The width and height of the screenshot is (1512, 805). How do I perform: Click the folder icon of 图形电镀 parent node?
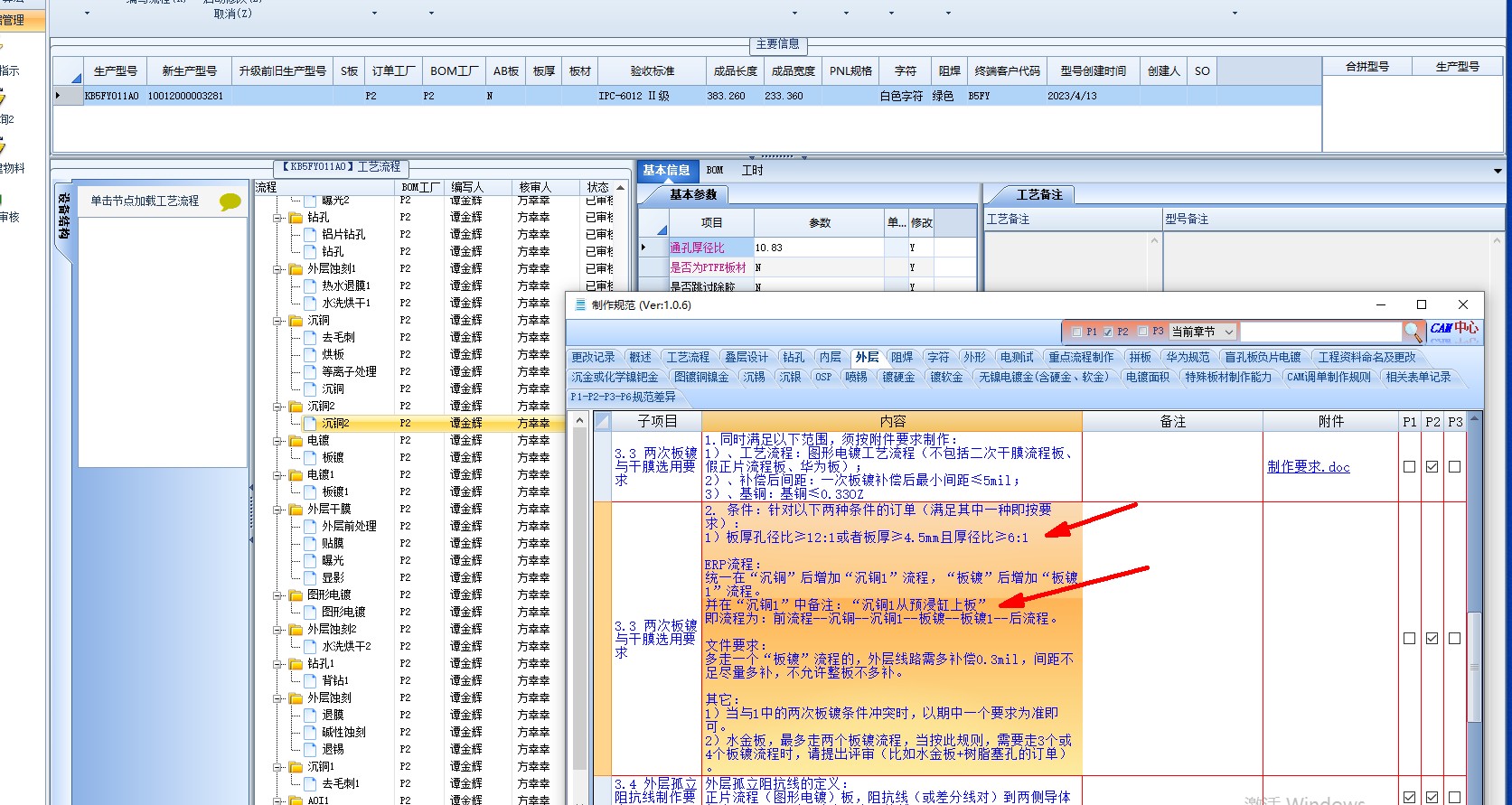[x=296, y=594]
